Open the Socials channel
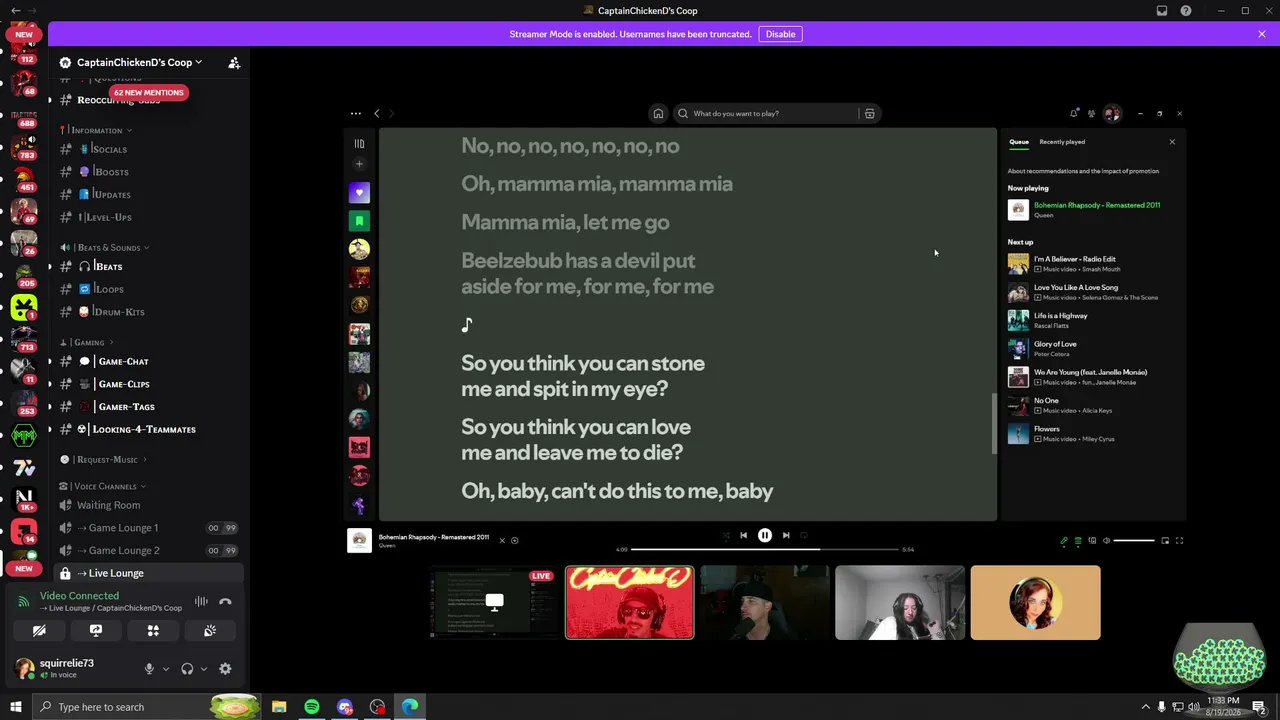 point(148,149)
